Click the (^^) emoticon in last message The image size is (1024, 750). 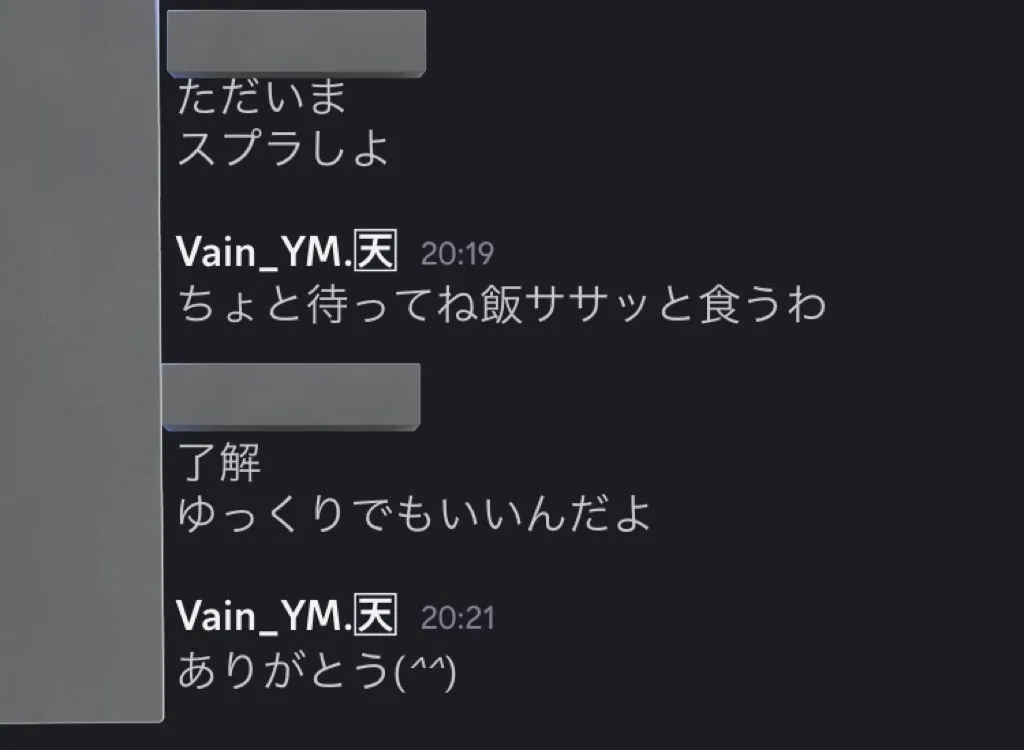pos(425,672)
